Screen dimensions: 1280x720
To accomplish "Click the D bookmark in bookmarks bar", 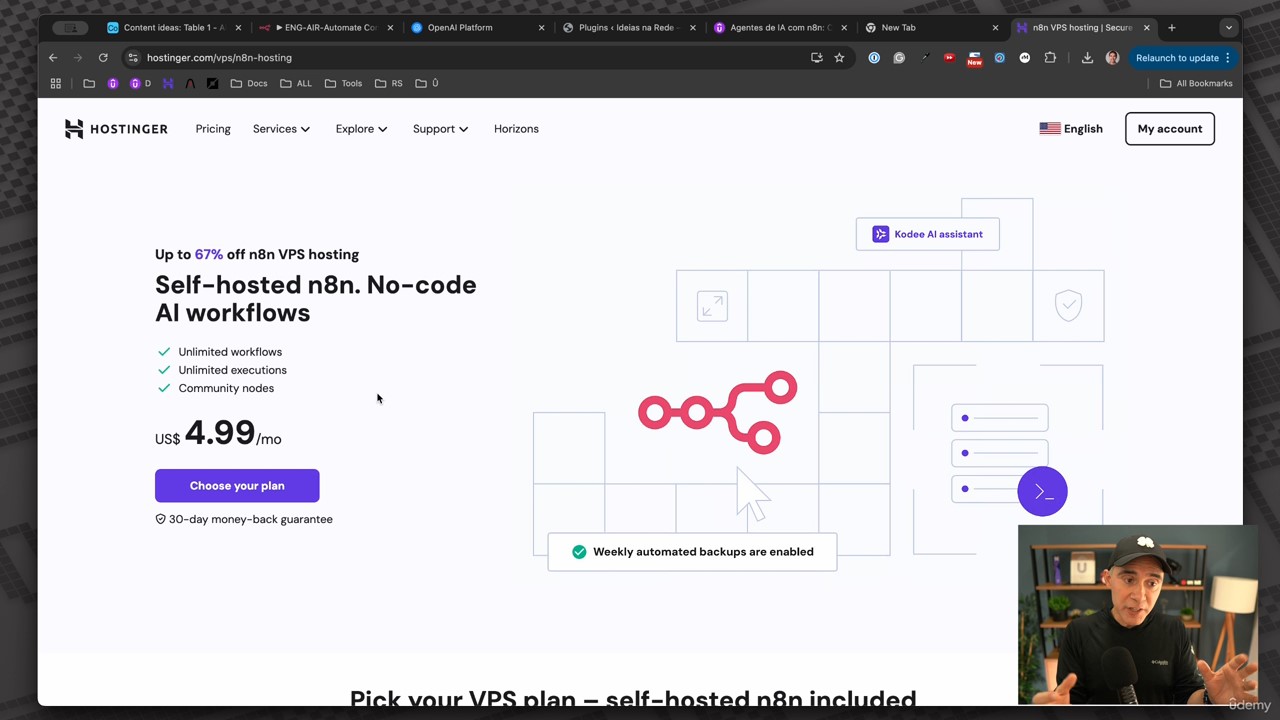I will (140, 83).
